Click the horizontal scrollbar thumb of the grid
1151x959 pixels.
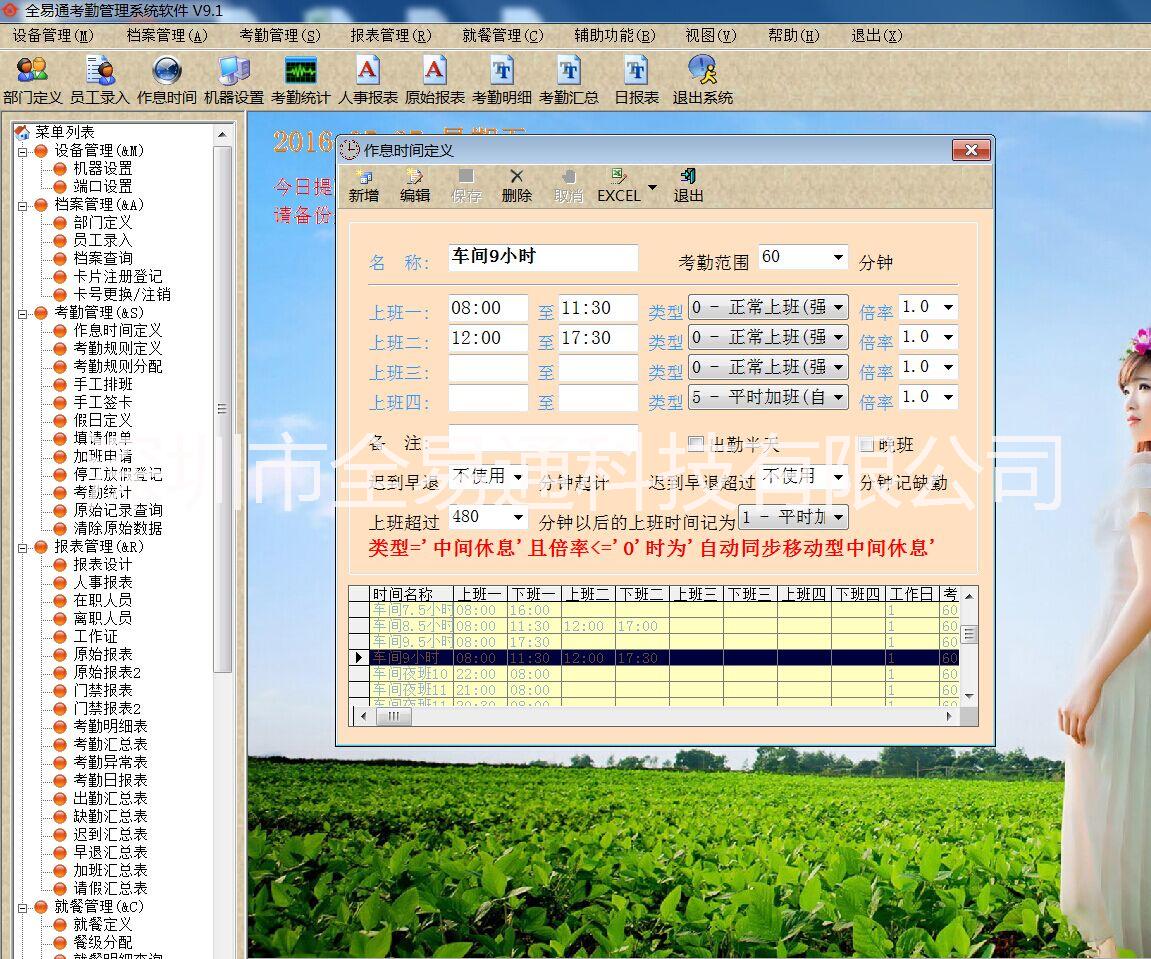pyautogui.click(x=393, y=716)
